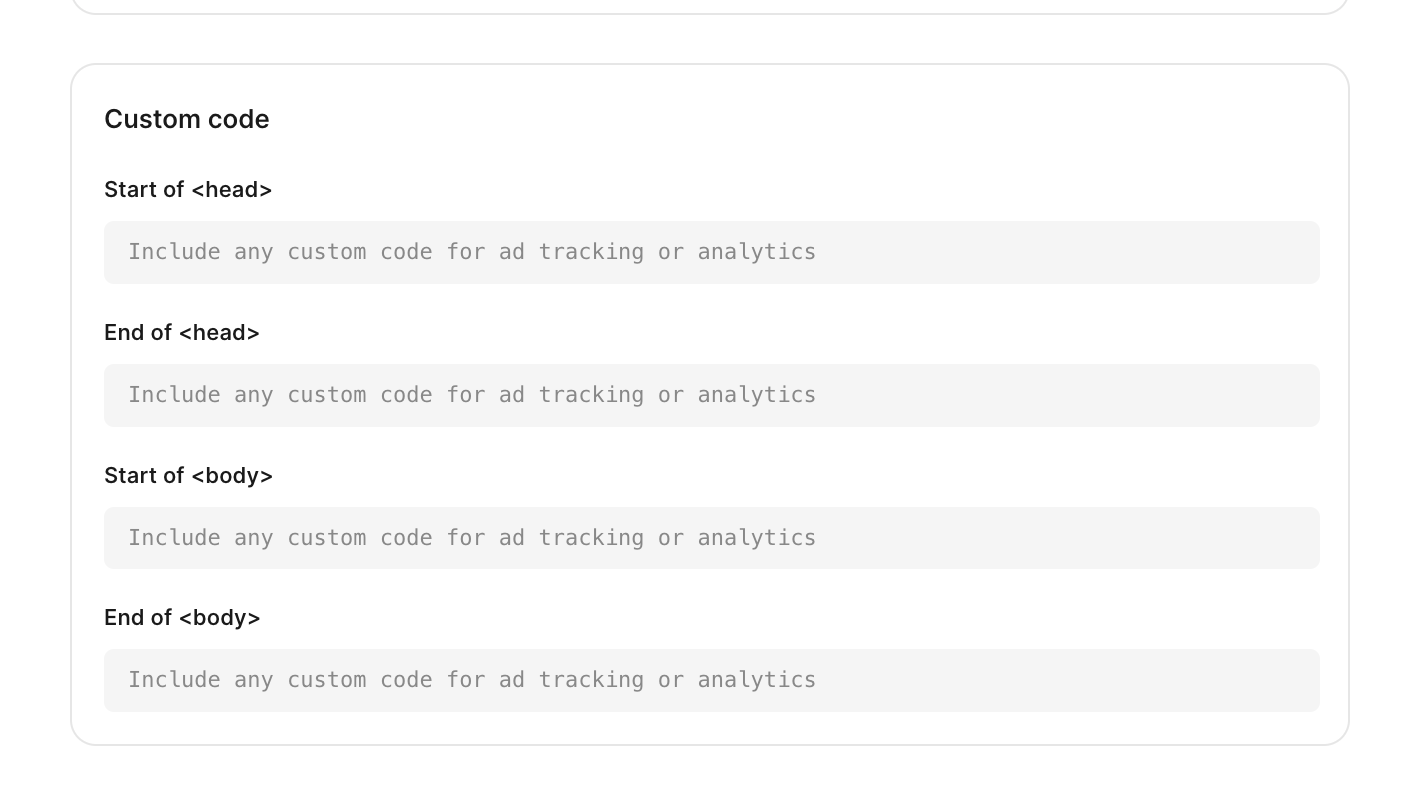
Task: Focus the End of <body> code field
Action: pos(711,680)
